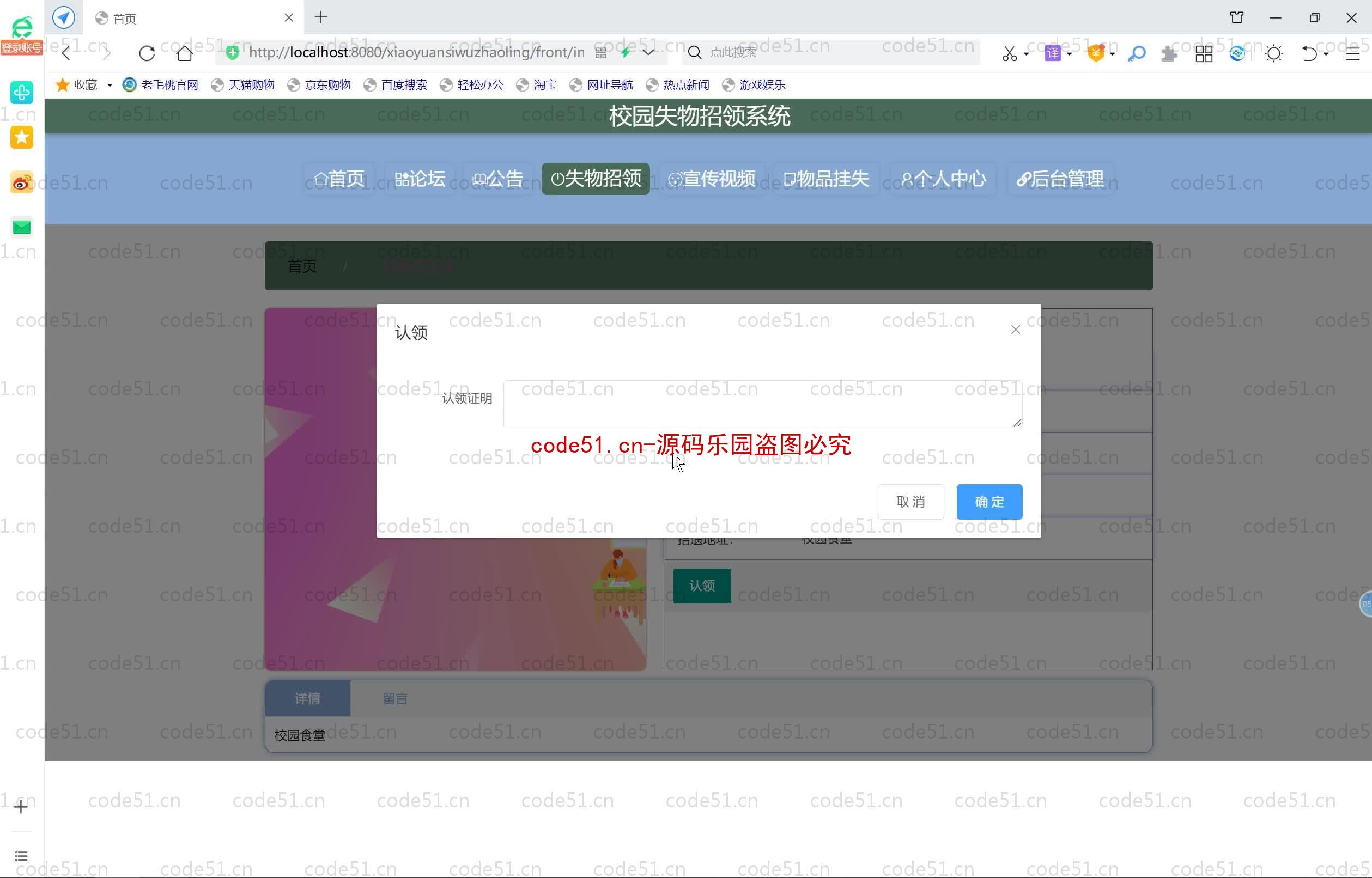Open the Weibo sidebar icon
1372x878 pixels.
(x=22, y=182)
